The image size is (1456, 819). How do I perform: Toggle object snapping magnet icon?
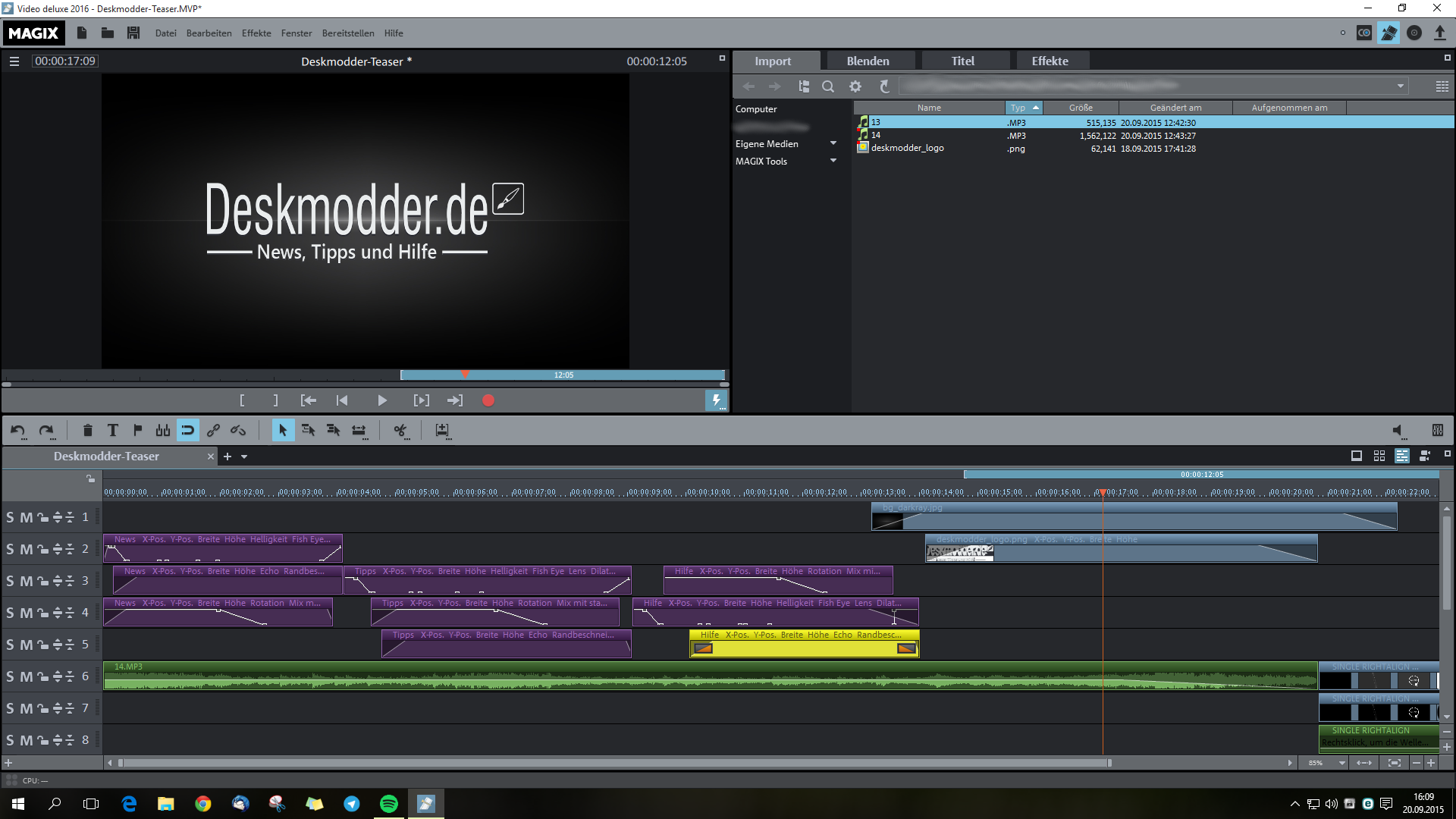coord(187,431)
